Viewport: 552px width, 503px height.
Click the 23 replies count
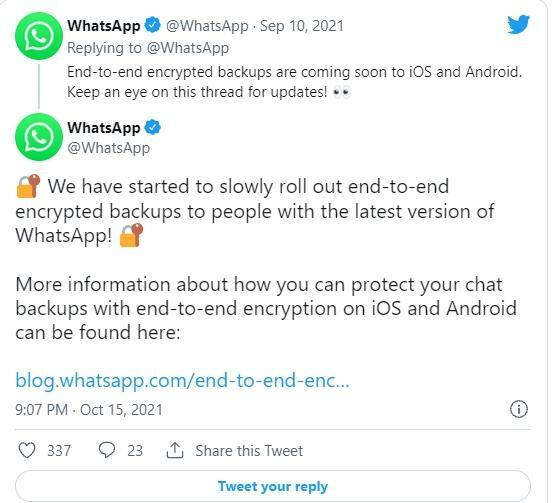(135, 451)
